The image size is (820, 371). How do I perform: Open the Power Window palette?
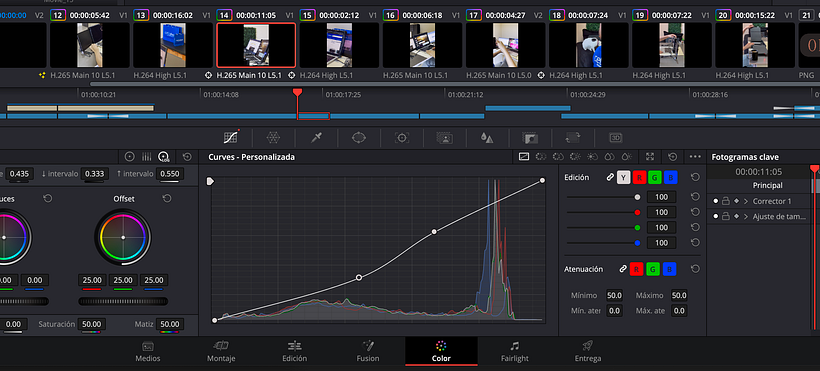point(359,138)
